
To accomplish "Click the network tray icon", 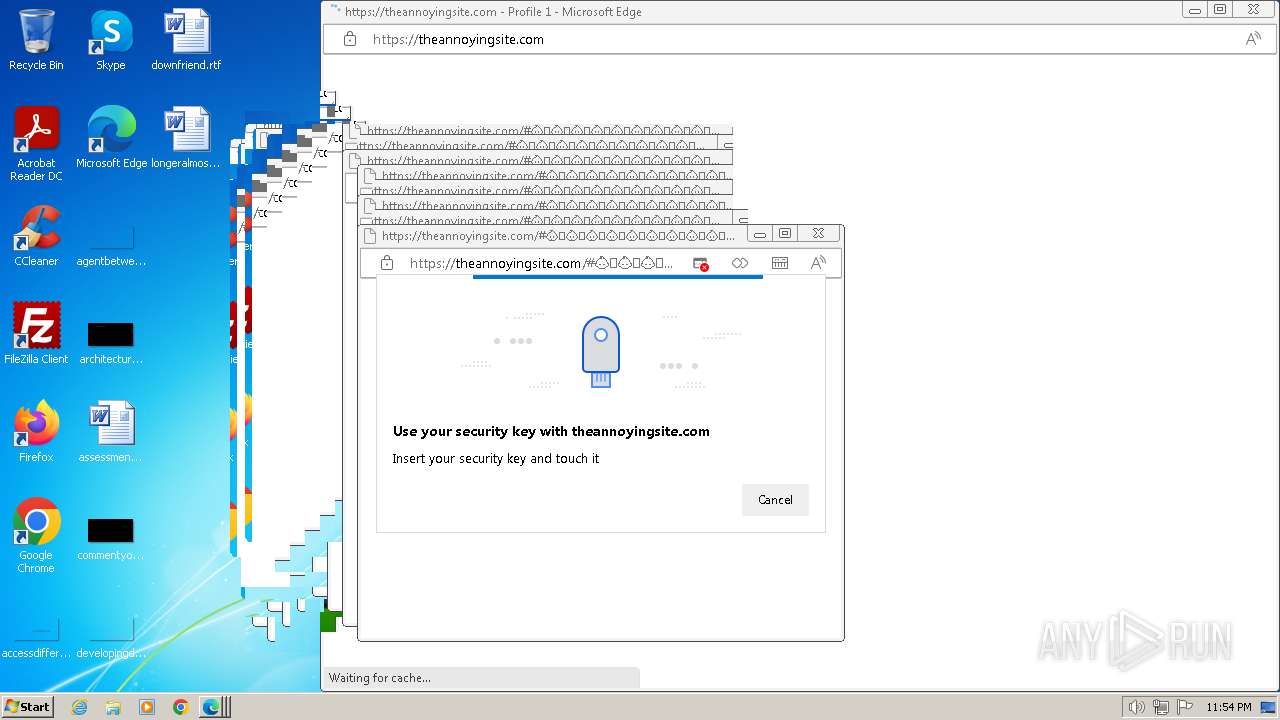I will click(1161, 707).
